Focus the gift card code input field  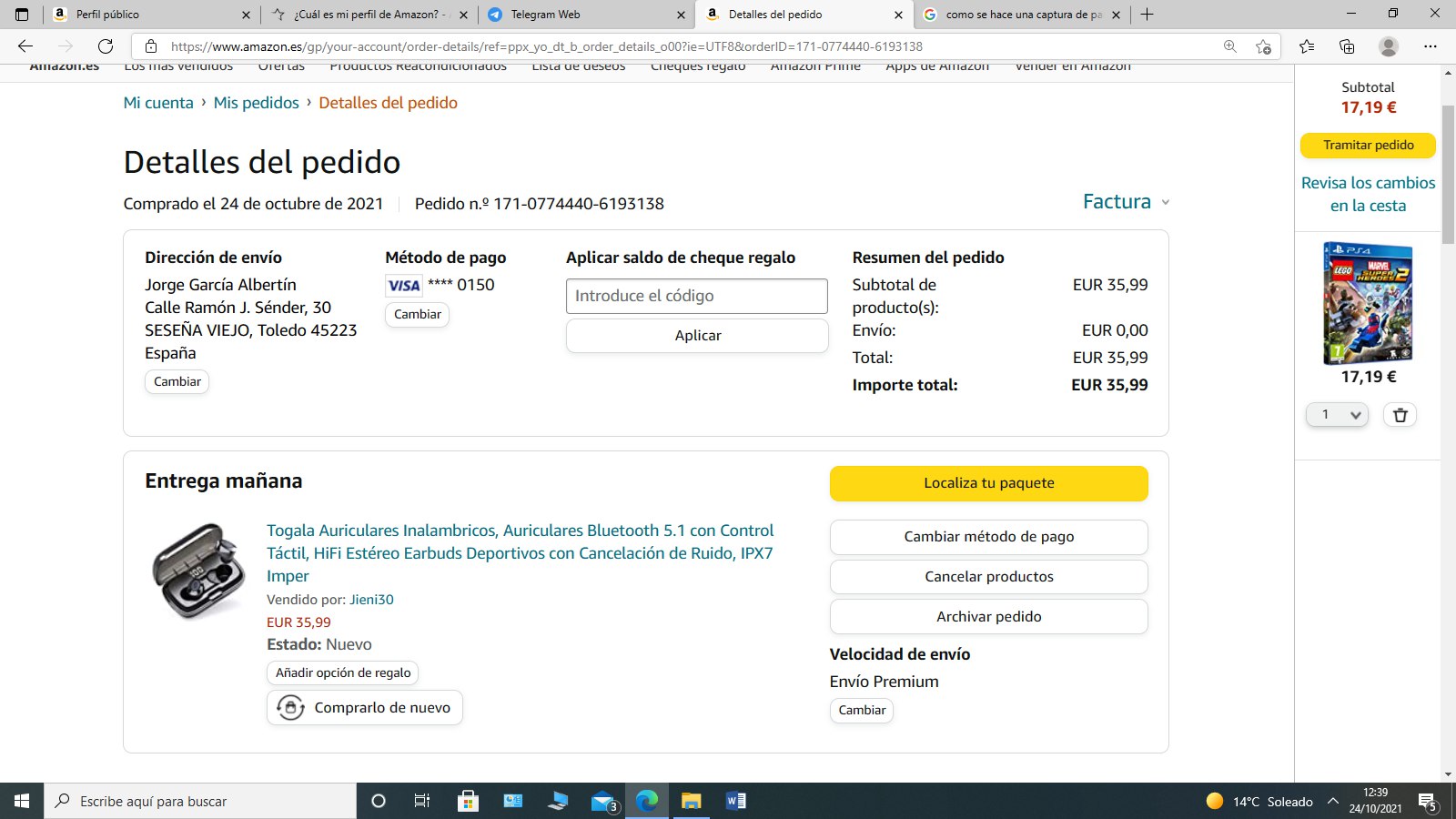point(697,296)
